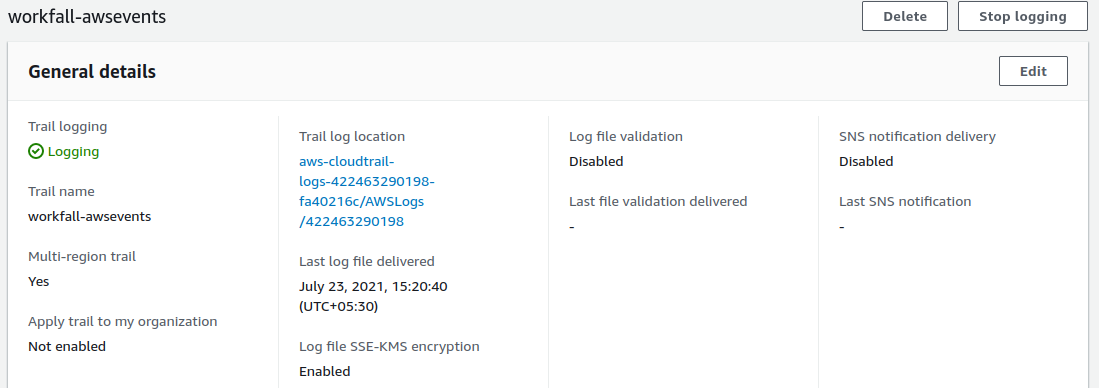Viewport: 1099px width, 388px height.
Task: Open the aws-cloudtrail-logs S3 bucket link
Action: [367, 191]
